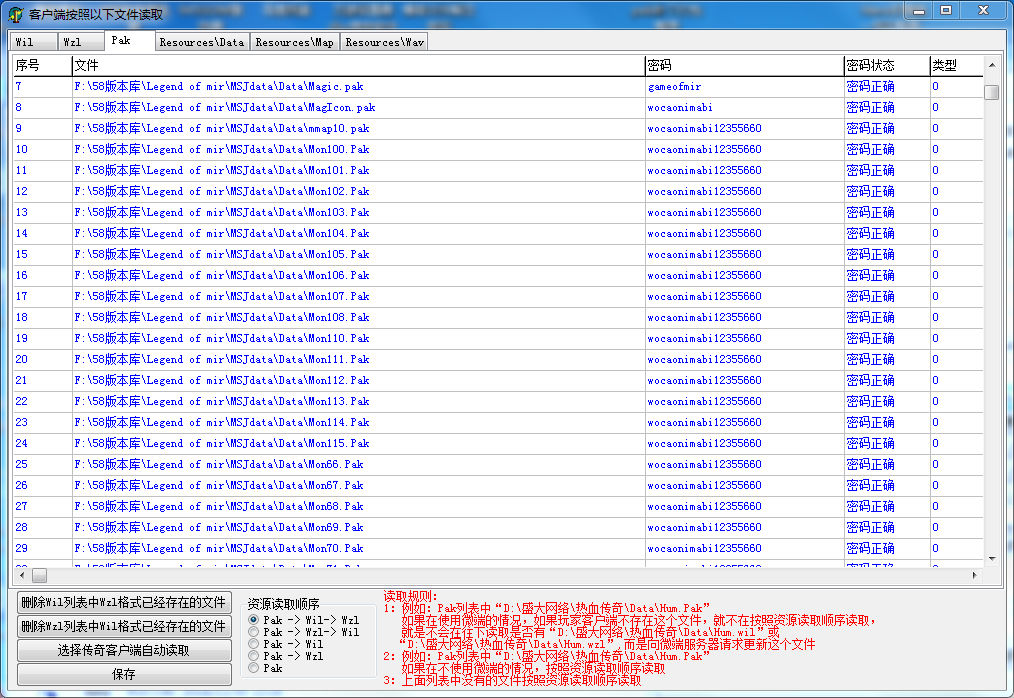
Task: Select the Magic.pak file row
Action: [498, 86]
